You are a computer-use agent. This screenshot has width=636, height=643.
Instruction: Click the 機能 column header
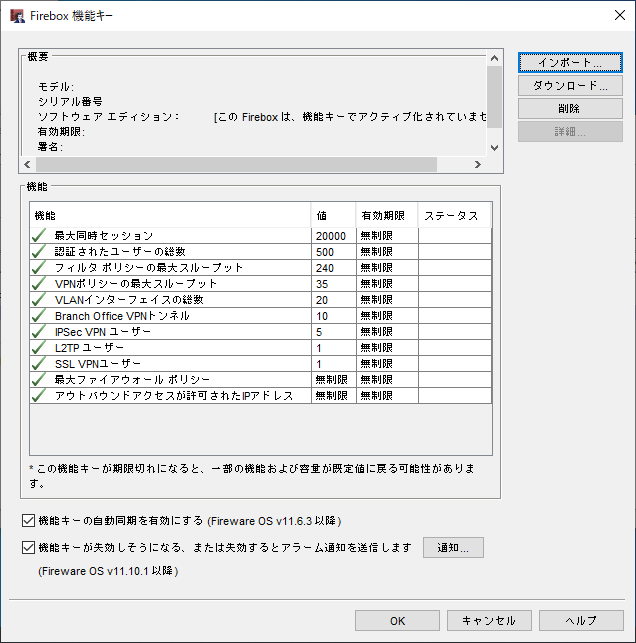point(170,215)
